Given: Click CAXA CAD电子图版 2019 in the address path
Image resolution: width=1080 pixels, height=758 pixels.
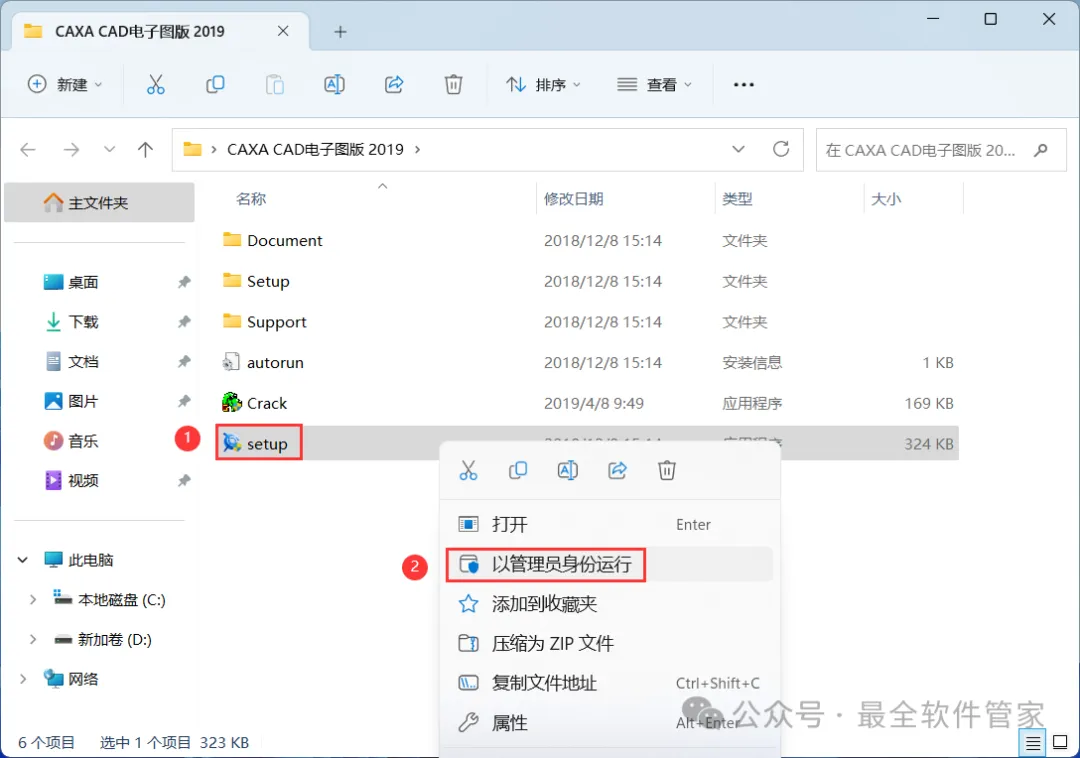Looking at the screenshot, I should pos(315,149).
